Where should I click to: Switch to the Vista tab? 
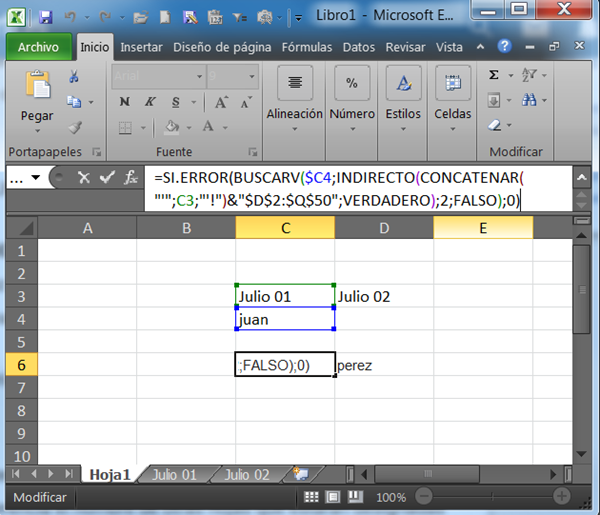coord(449,47)
